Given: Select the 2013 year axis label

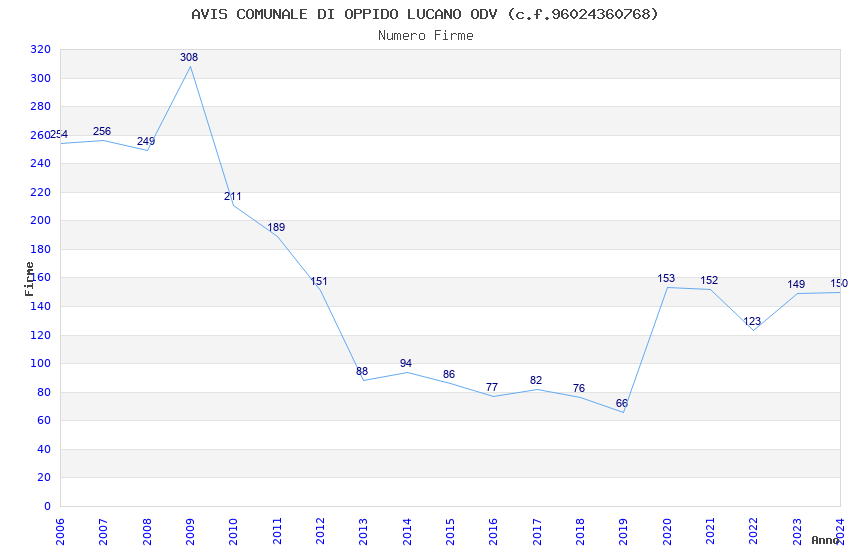Looking at the screenshot, I should [x=363, y=531].
